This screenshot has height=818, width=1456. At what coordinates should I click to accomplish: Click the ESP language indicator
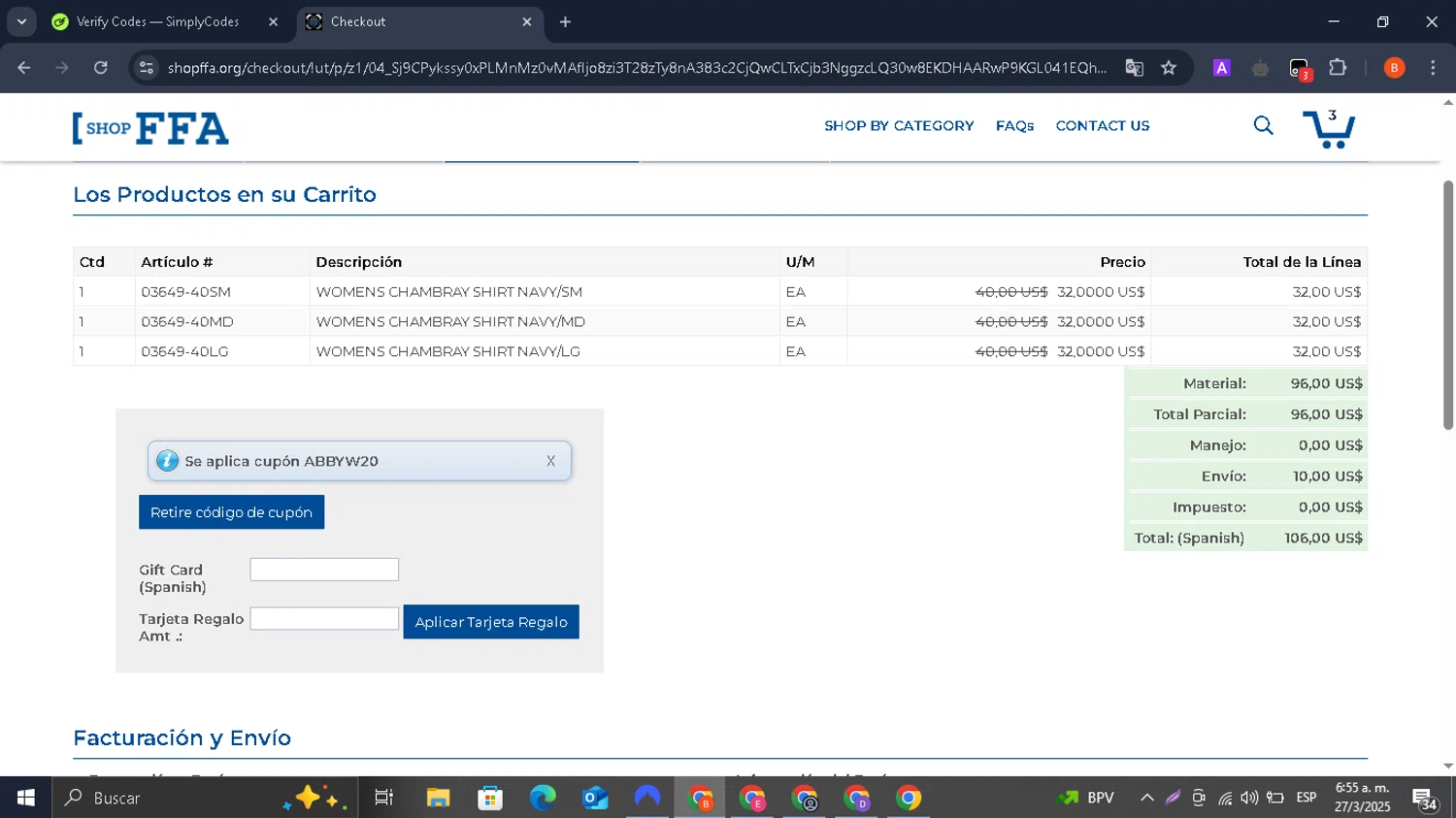[1307, 798]
